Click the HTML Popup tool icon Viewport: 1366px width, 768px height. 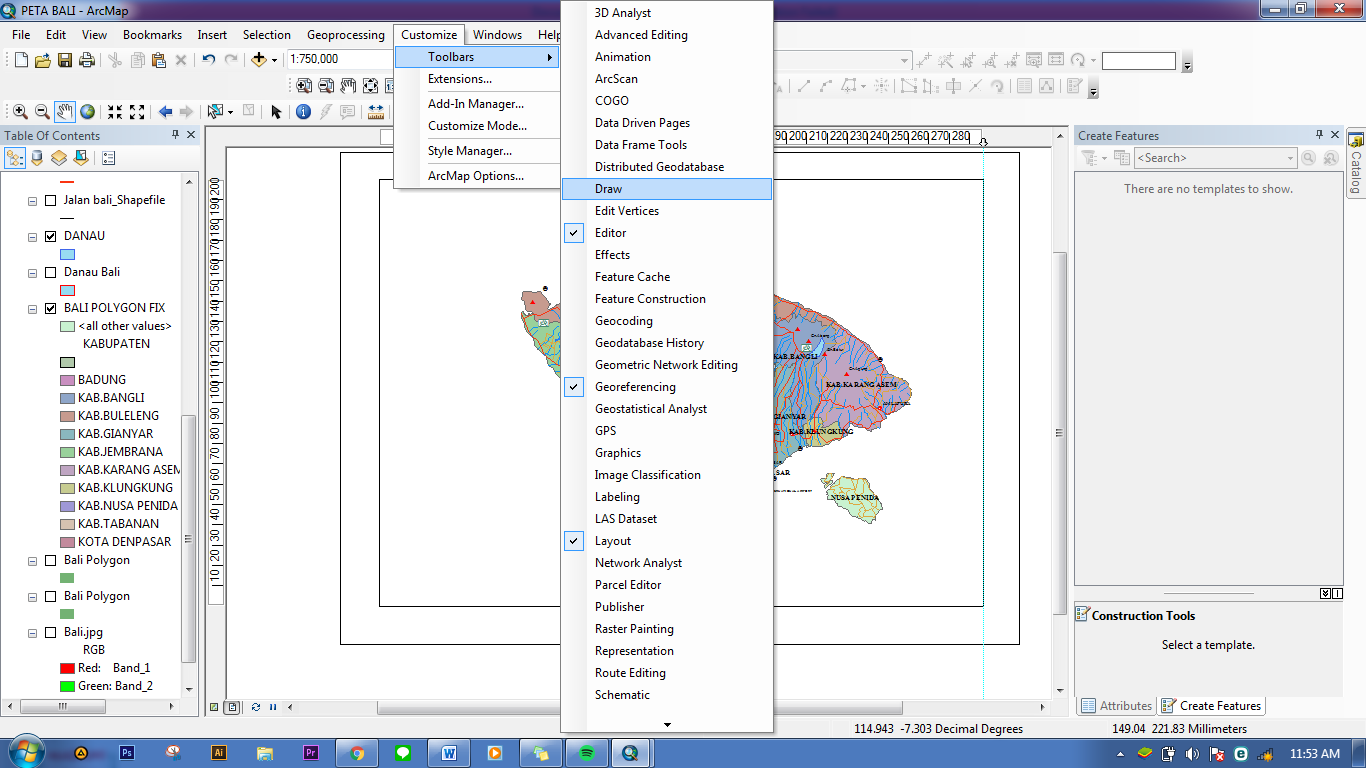[348, 110]
